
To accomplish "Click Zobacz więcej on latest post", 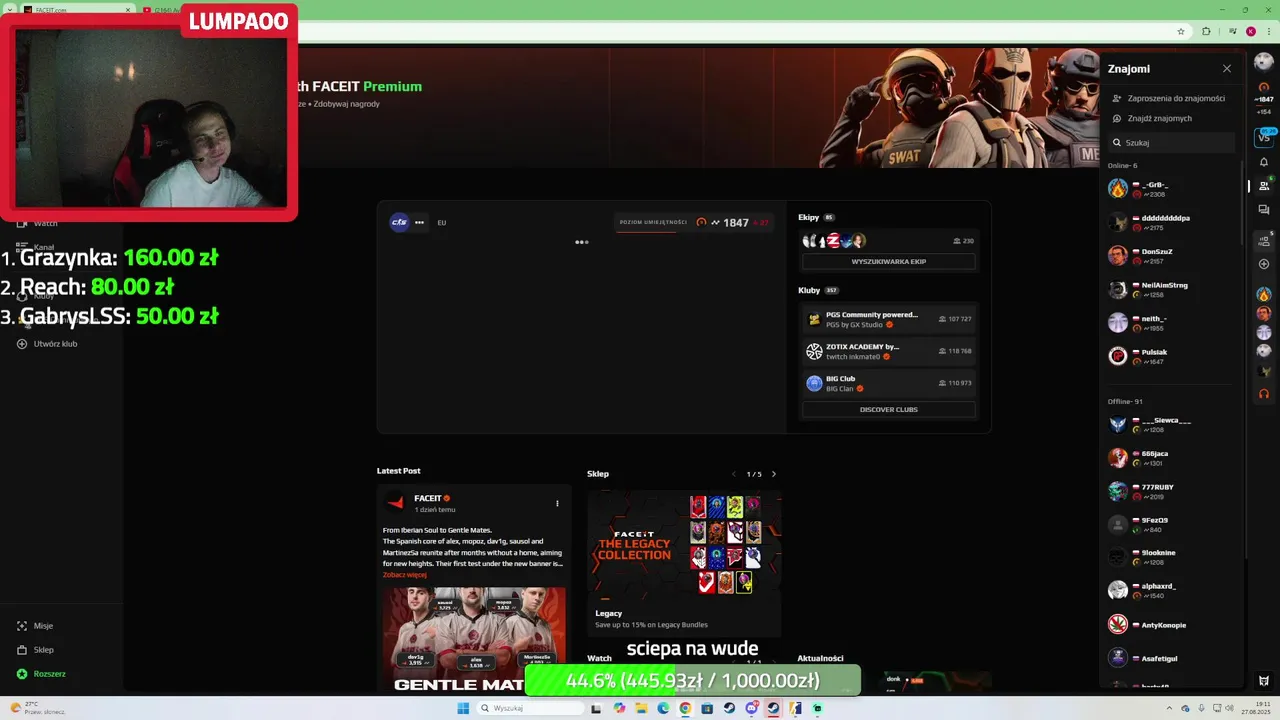I will pos(404,575).
